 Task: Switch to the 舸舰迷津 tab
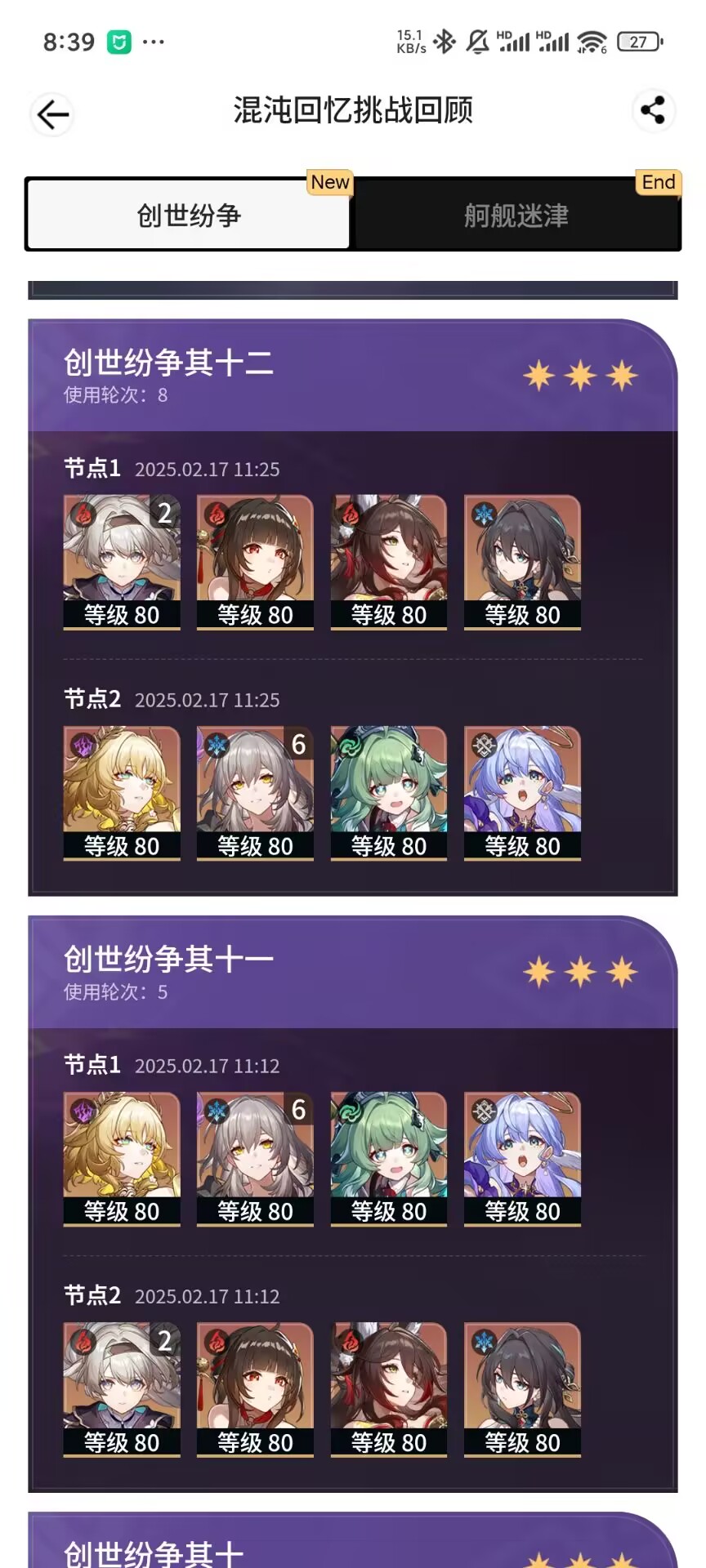coord(516,215)
